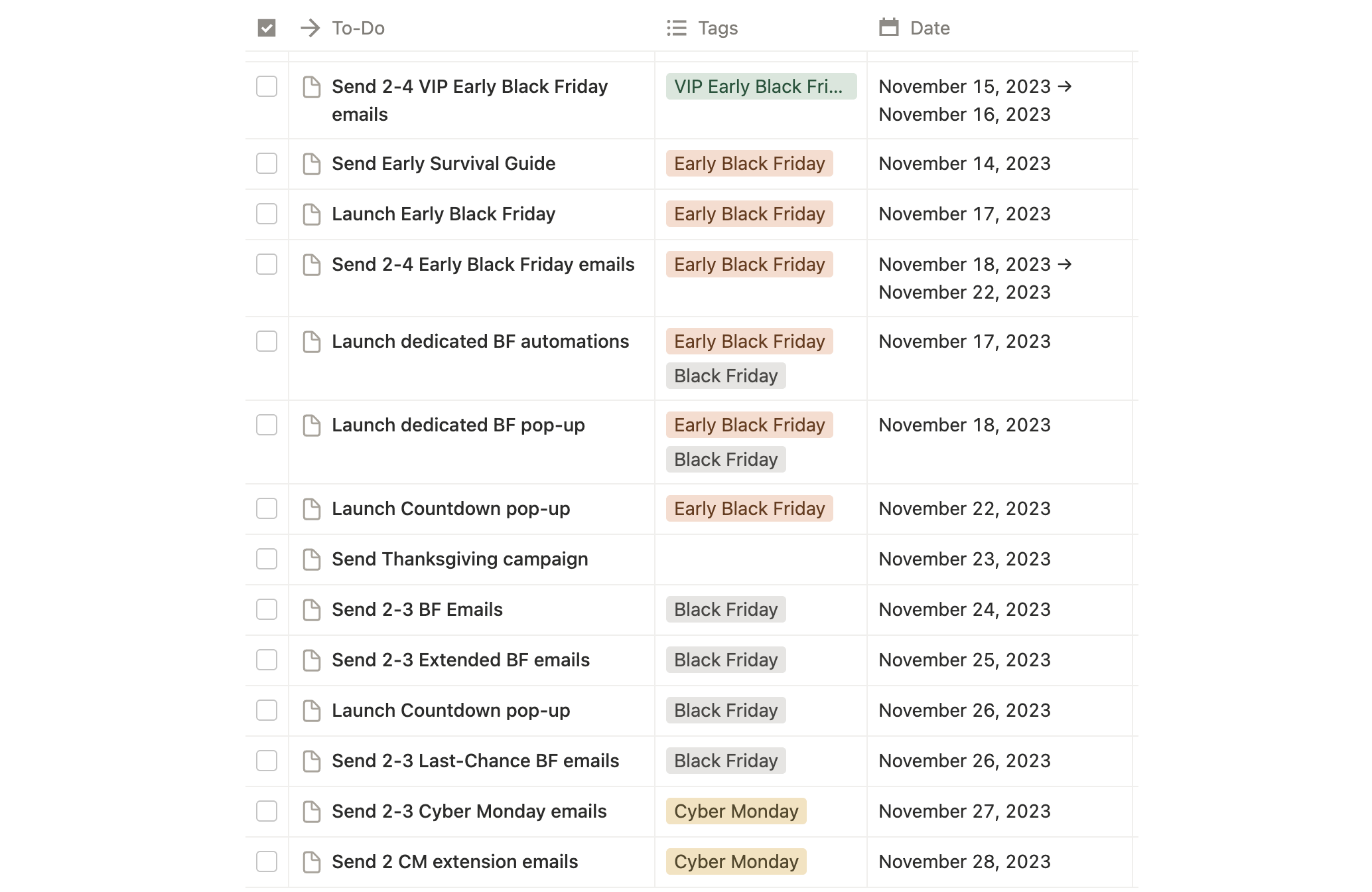Mark Send 2 CM extension emails done
This screenshot has height=892, width=1372.
(267, 861)
